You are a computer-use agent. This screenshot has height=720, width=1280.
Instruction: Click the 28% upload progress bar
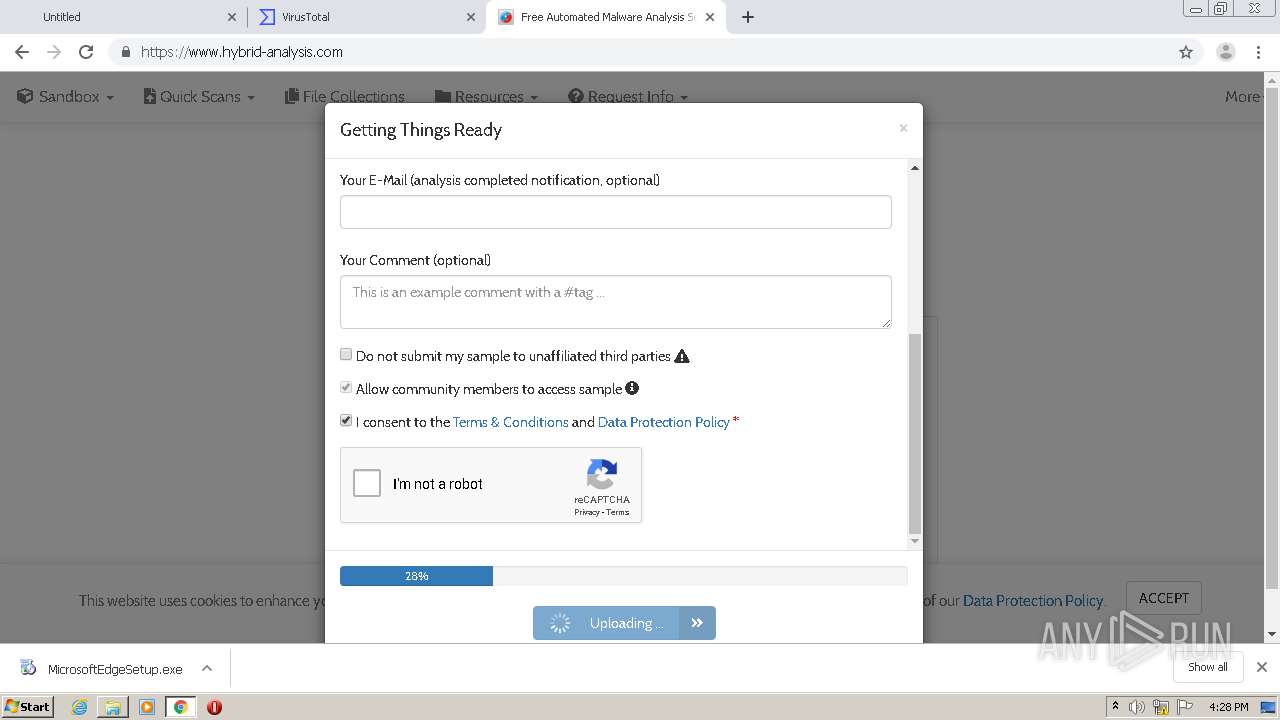point(623,576)
